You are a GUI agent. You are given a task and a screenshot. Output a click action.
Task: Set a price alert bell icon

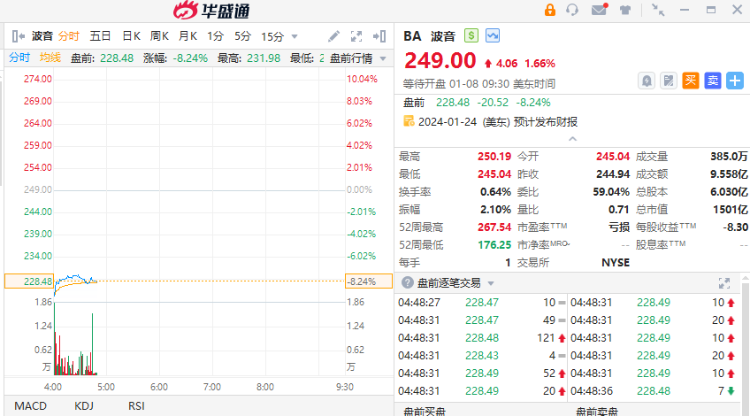point(646,81)
